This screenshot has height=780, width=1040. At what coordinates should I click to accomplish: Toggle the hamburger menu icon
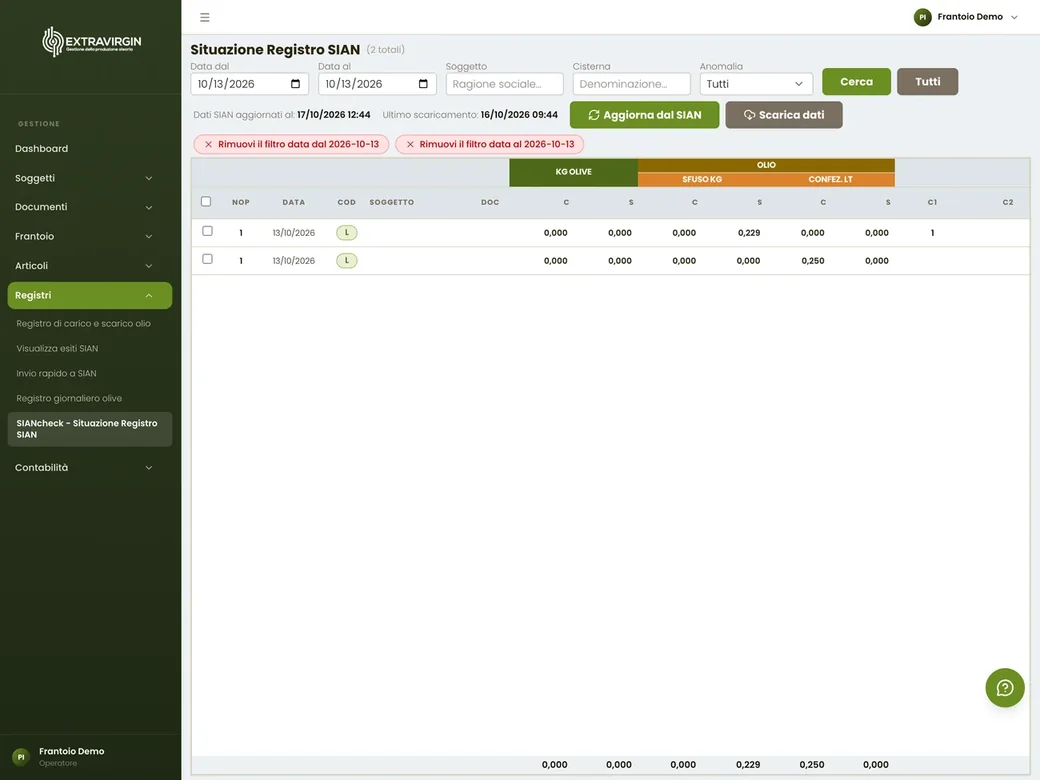click(205, 17)
